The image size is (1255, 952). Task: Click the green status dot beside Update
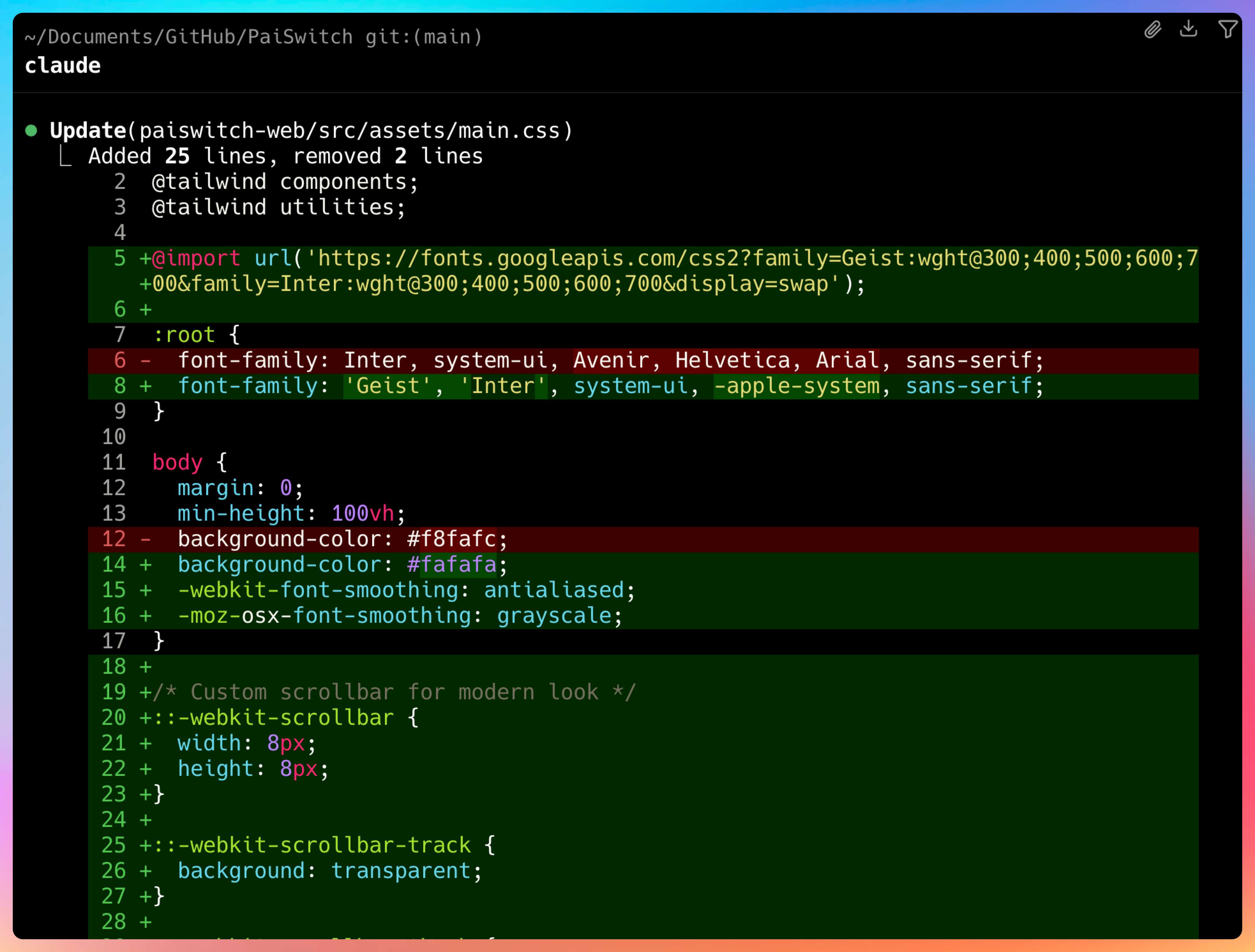point(31,131)
